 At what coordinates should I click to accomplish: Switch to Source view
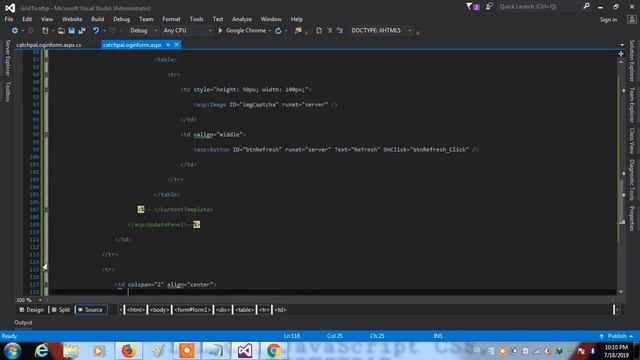pyautogui.click(x=91, y=310)
